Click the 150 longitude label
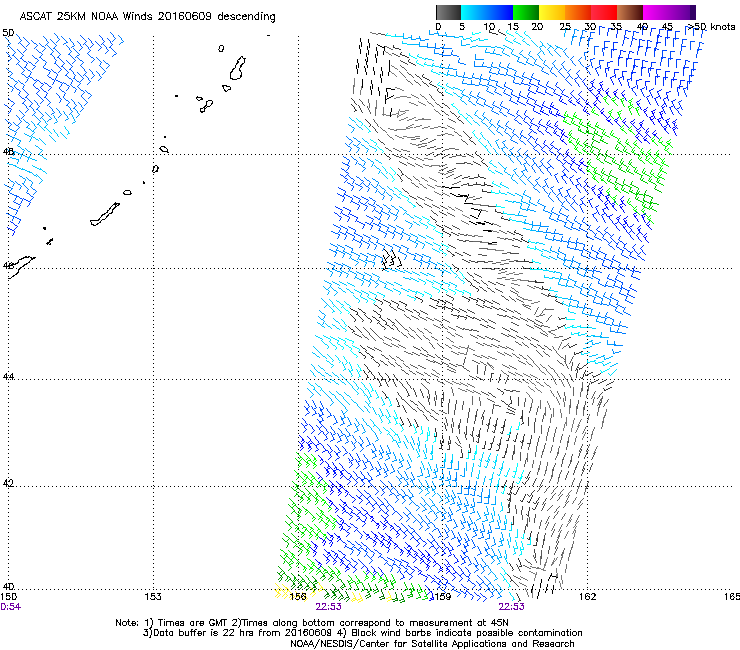This screenshot has width=740, height=650. (9, 597)
